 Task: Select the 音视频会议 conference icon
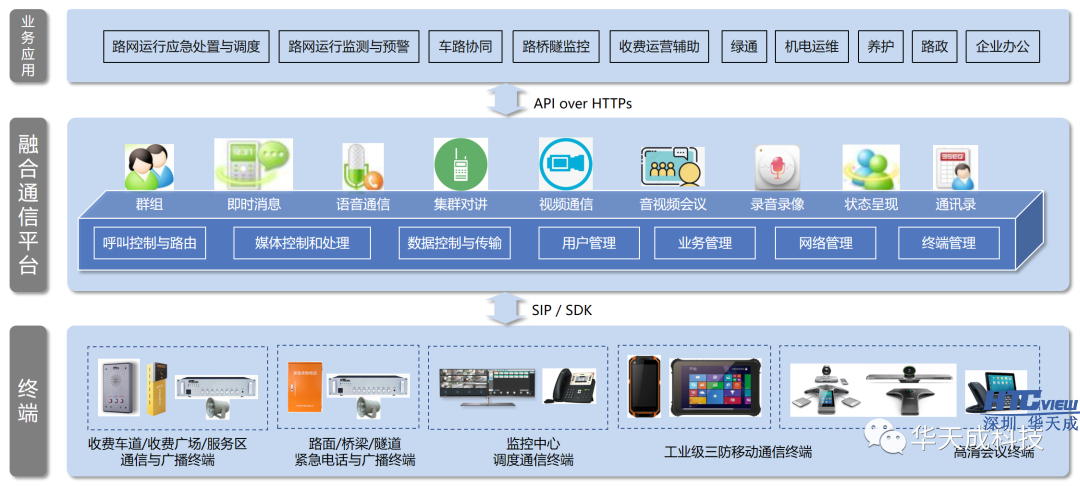click(x=672, y=166)
